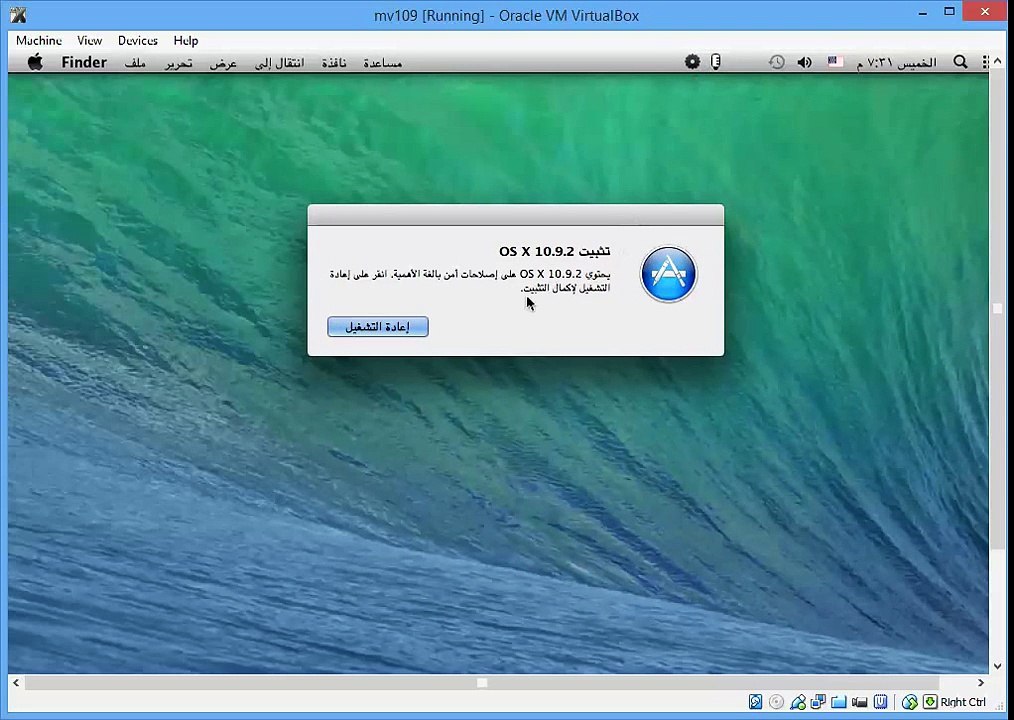Screen dimensions: 1014x720
Task: Click the الخميس ٧:٣١ م clock
Action: tap(896, 63)
